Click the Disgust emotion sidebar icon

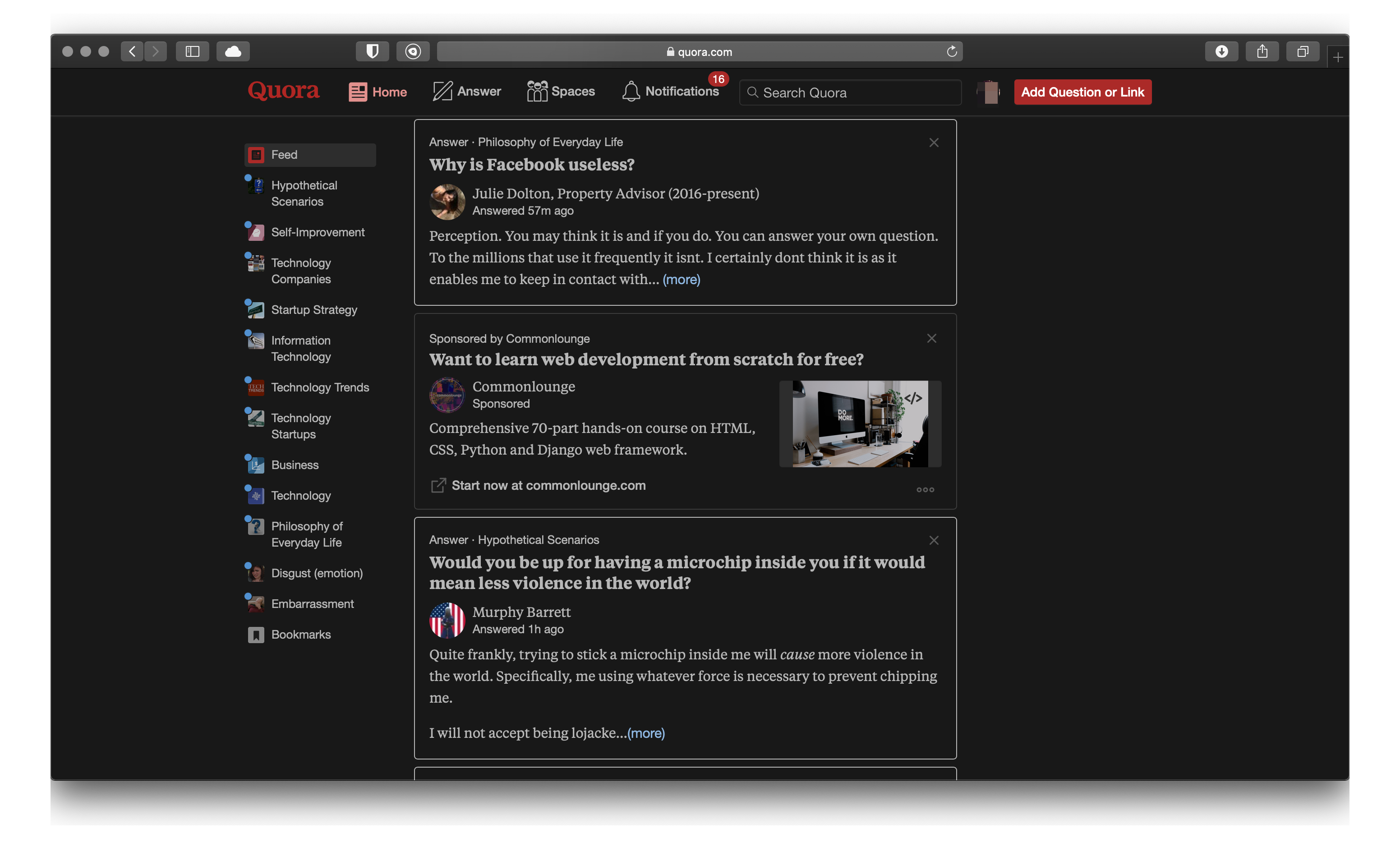pyautogui.click(x=256, y=572)
